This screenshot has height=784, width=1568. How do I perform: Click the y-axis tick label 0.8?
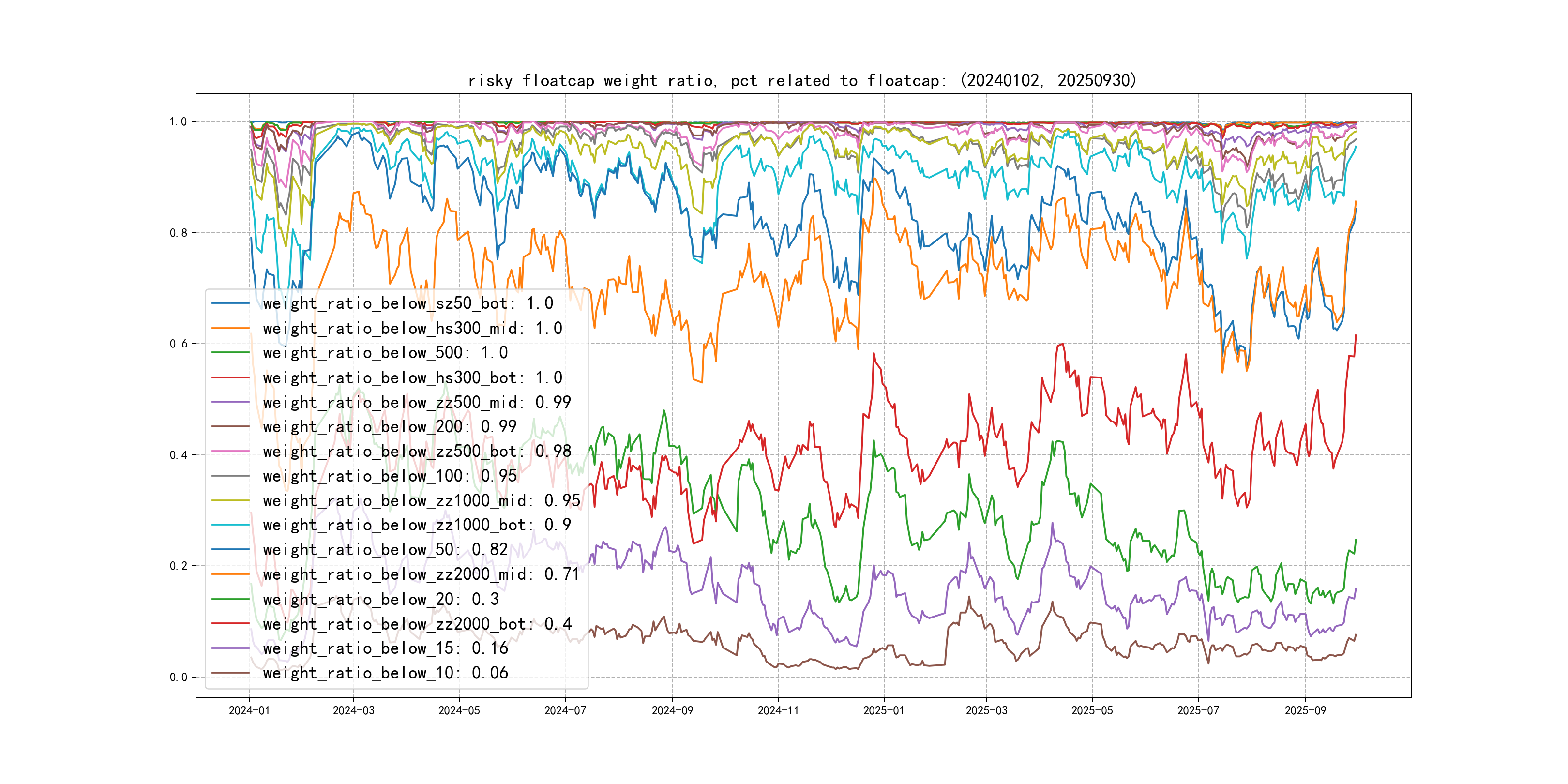coord(179,233)
